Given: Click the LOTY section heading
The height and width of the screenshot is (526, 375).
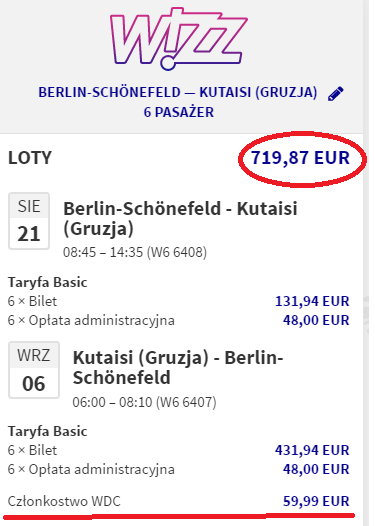Looking at the screenshot, I should click(30, 158).
